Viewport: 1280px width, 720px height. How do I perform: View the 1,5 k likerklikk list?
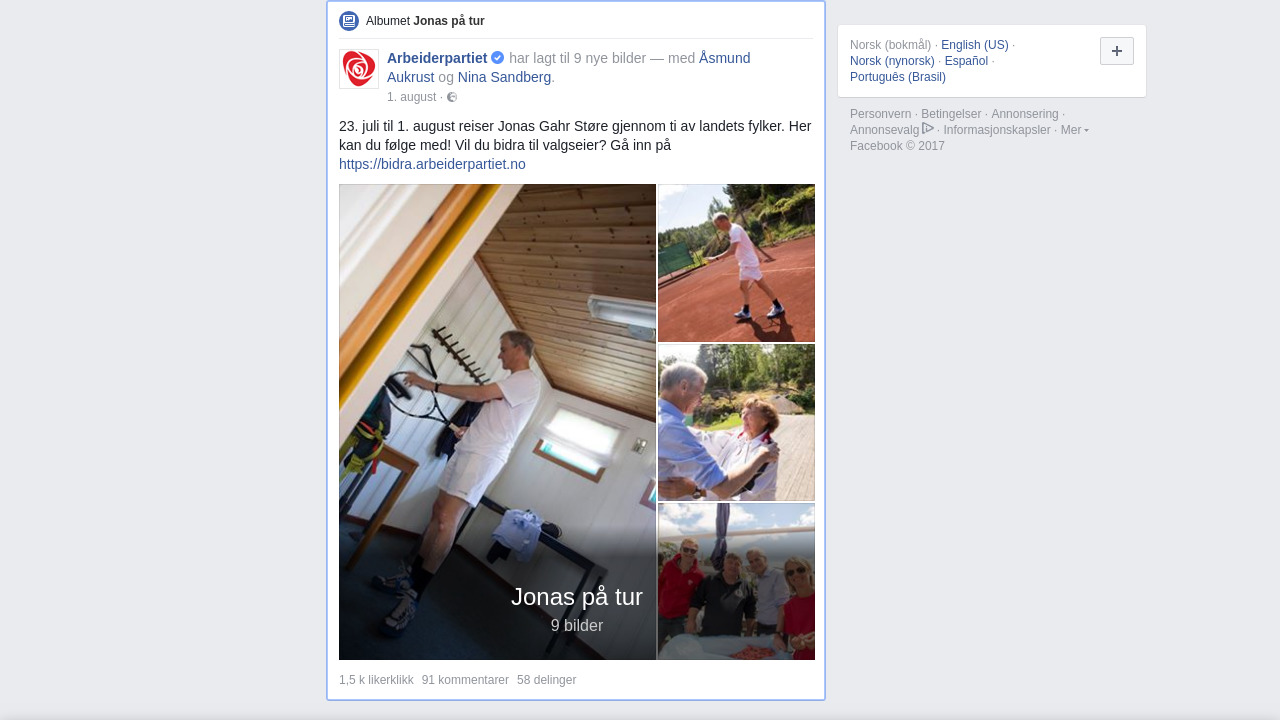(376, 680)
